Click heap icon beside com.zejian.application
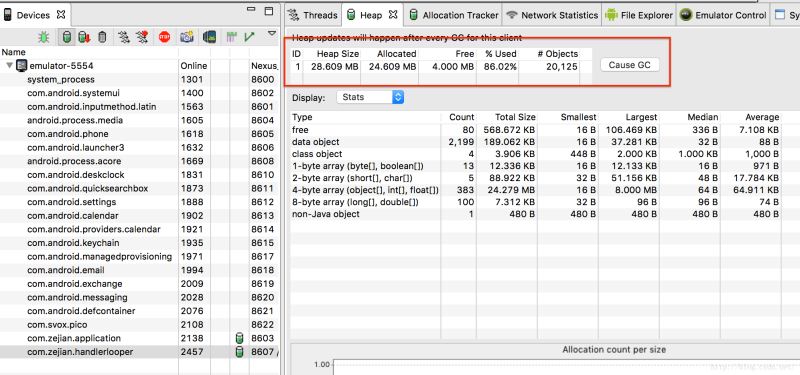 tap(239, 338)
